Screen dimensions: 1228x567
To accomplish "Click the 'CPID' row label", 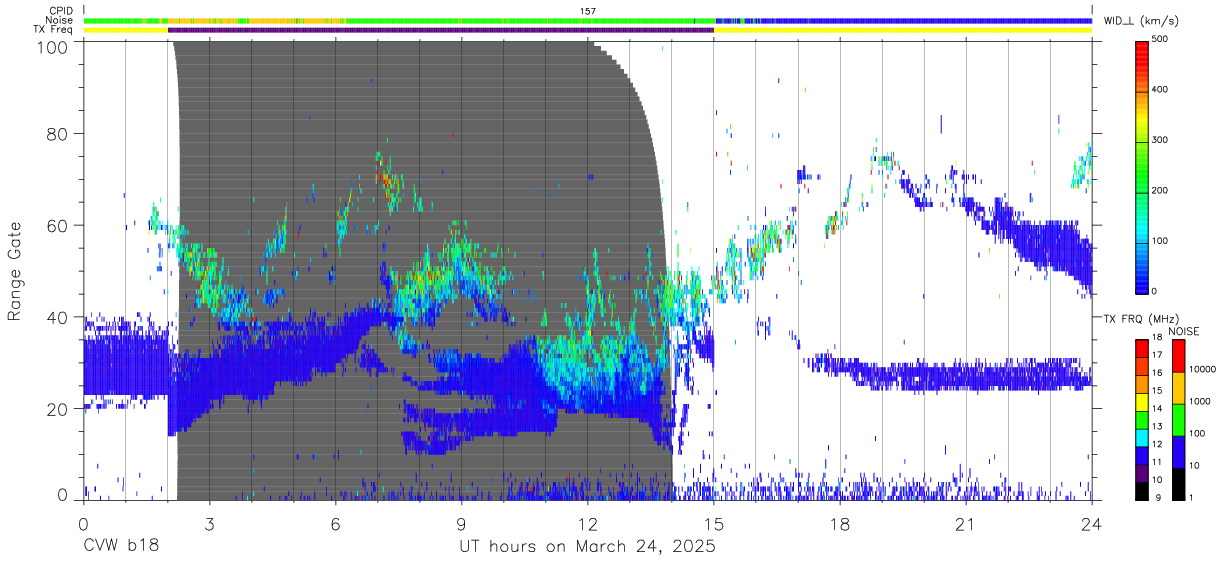I will coord(61,11).
